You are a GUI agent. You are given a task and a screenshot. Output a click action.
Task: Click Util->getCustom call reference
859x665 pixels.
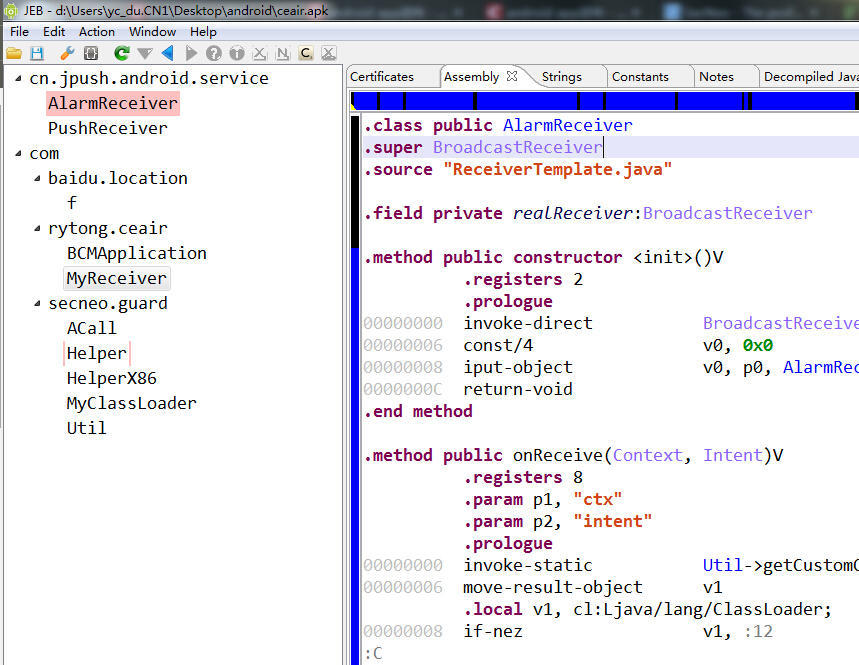click(781, 565)
